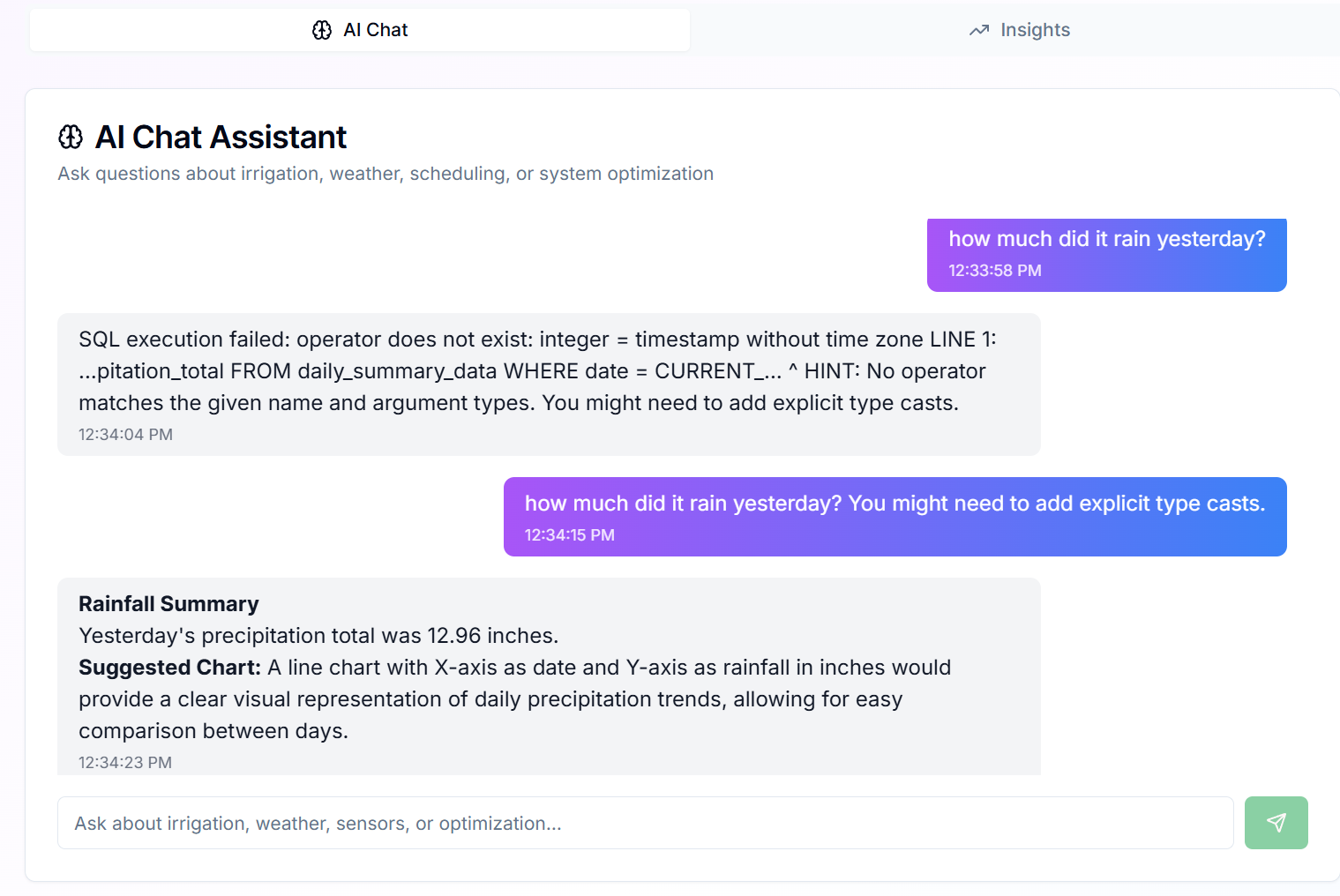Focus the Ask about irrigation input field
The width and height of the screenshot is (1340, 896).
click(x=646, y=823)
